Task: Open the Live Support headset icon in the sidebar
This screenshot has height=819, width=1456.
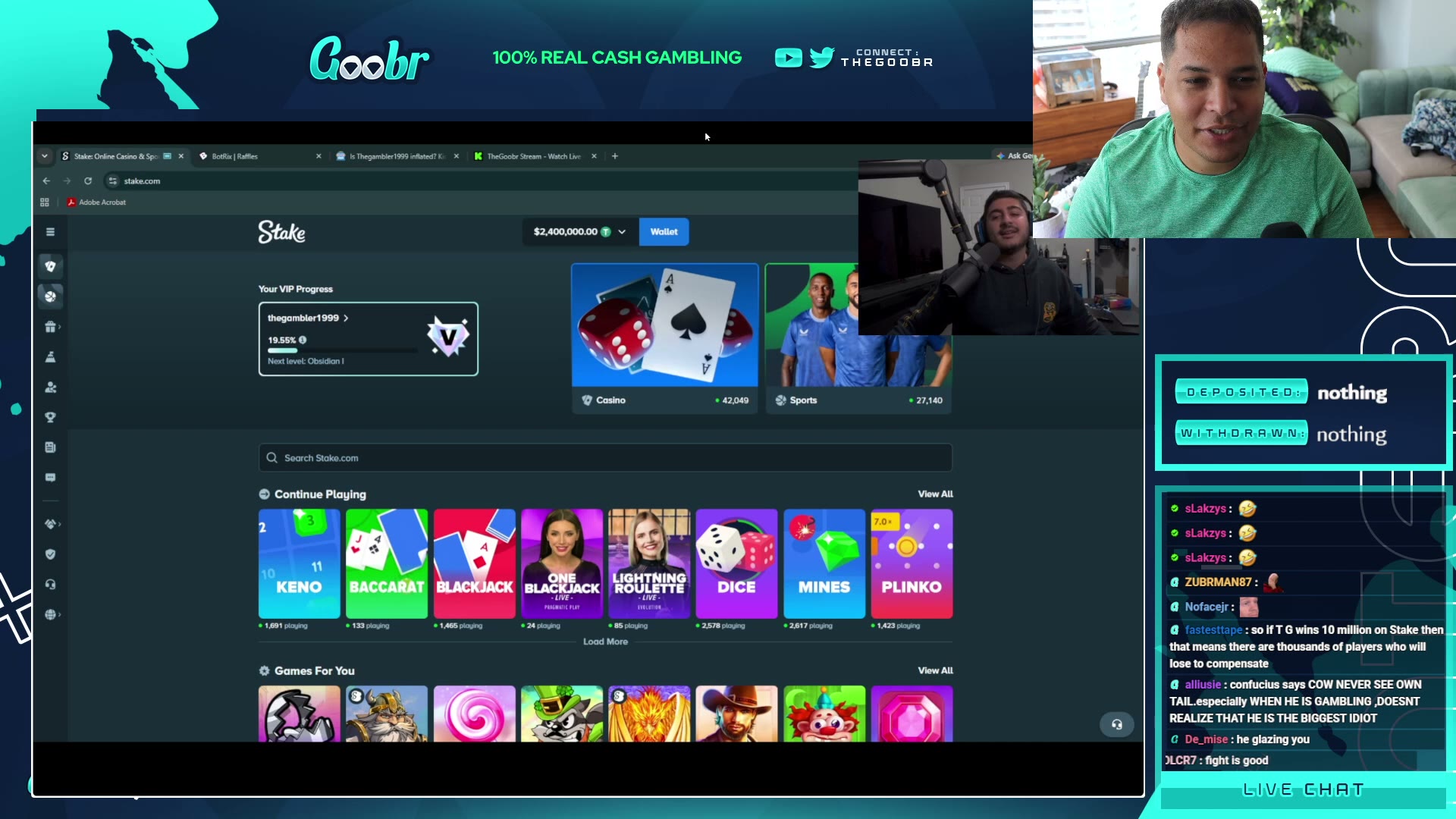Action: click(x=51, y=585)
